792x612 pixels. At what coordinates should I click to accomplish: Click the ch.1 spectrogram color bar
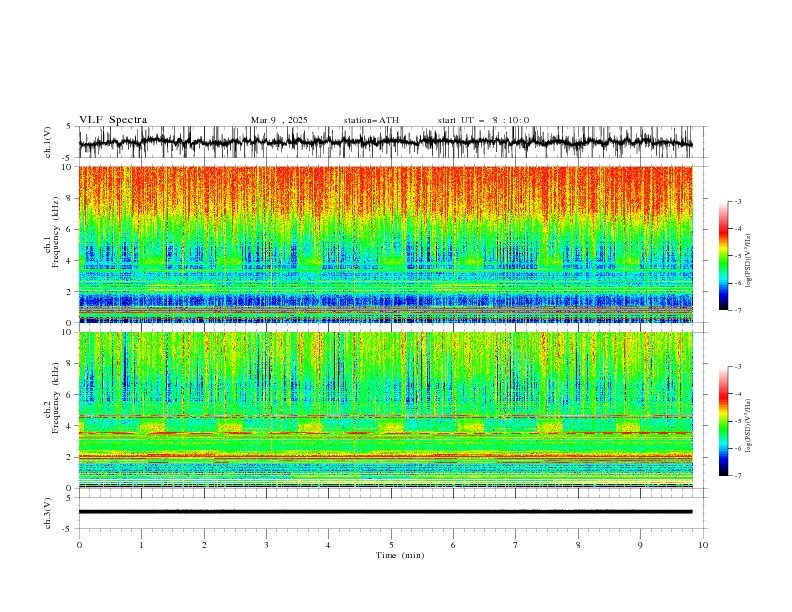click(x=723, y=255)
